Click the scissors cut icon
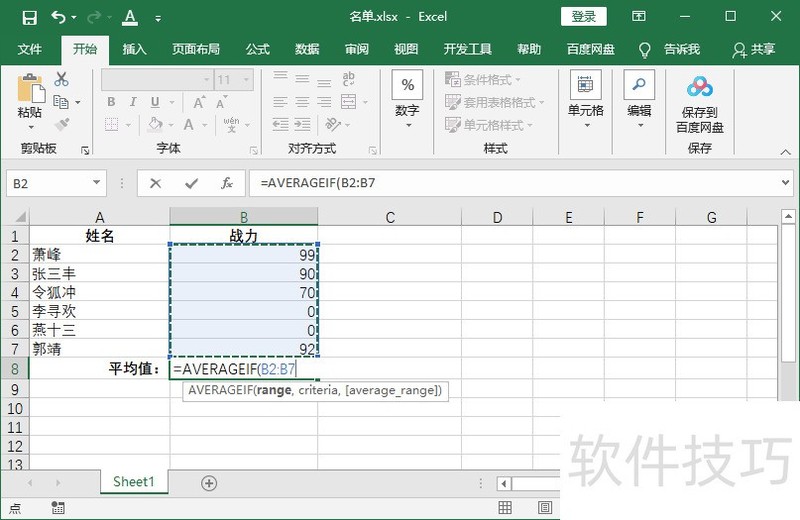The height and width of the screenshot is (520, 800). pos(61,79)
